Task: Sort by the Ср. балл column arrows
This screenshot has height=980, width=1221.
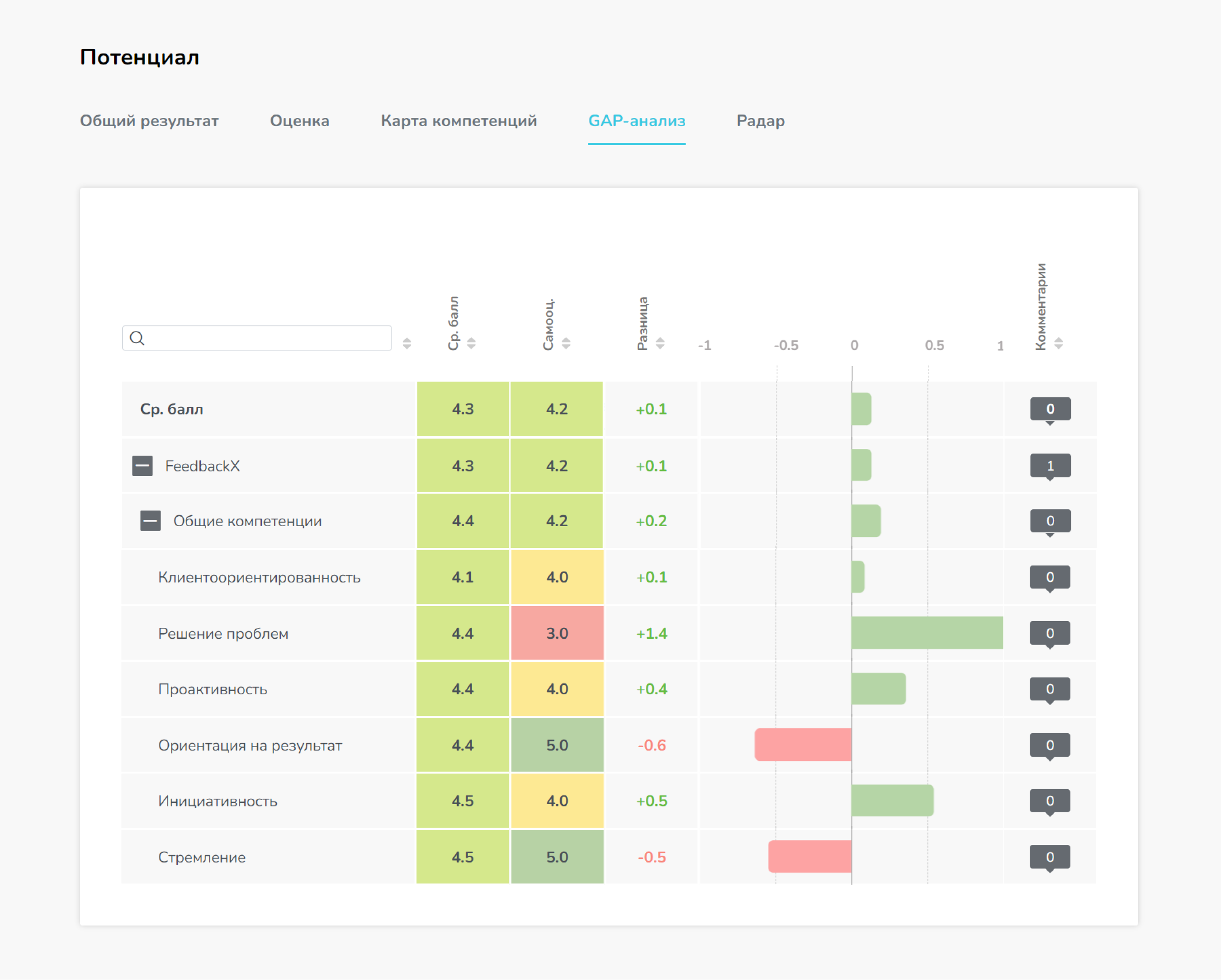Action: click(x=471, y=343)
